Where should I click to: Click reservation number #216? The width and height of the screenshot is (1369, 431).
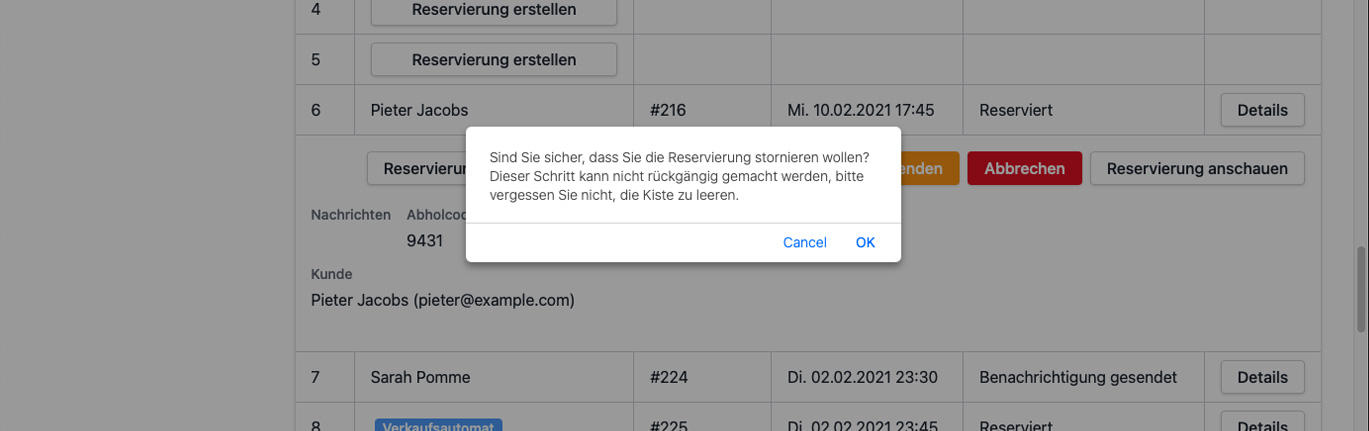click(668, 110)
